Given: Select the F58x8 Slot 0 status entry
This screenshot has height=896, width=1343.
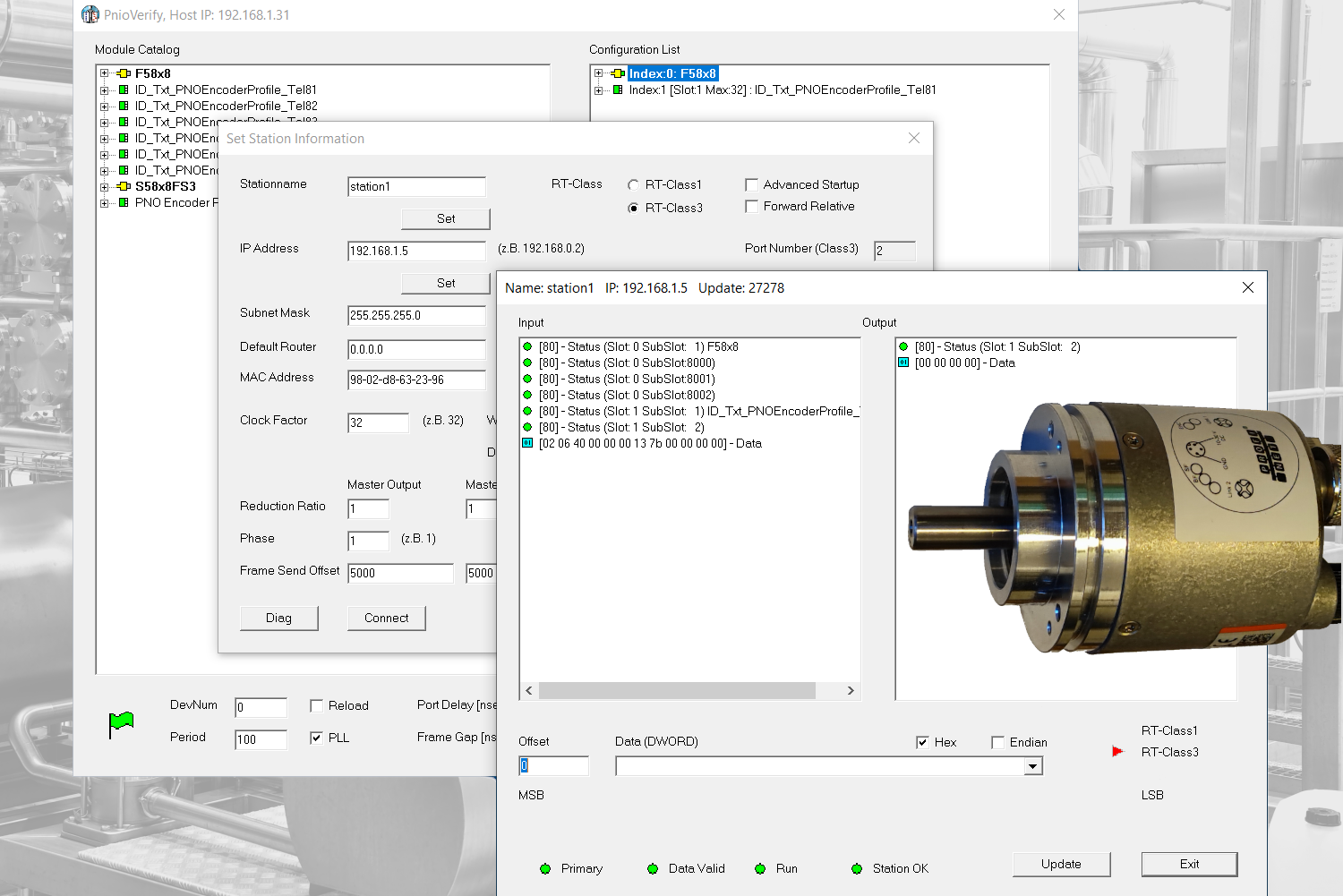Looking at the screenshot, I should pos(637,347).
